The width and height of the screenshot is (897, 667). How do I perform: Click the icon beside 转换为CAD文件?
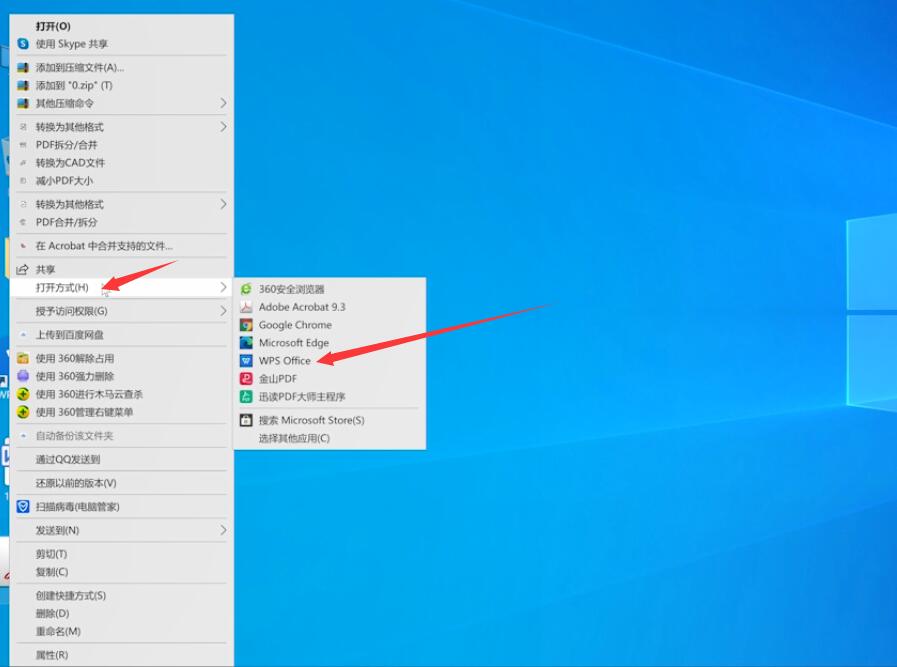23,163
